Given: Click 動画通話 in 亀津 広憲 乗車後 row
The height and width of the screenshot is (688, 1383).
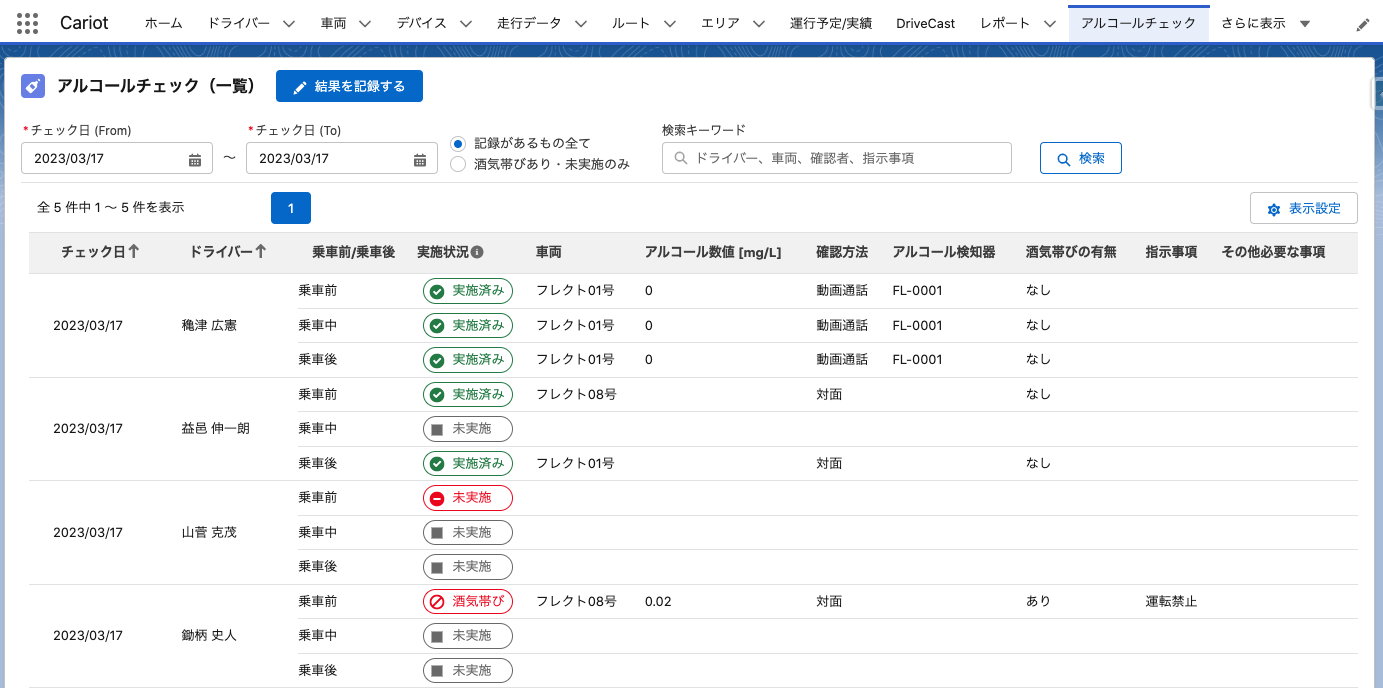Looking at the screenshot, I should coord(842,359).
